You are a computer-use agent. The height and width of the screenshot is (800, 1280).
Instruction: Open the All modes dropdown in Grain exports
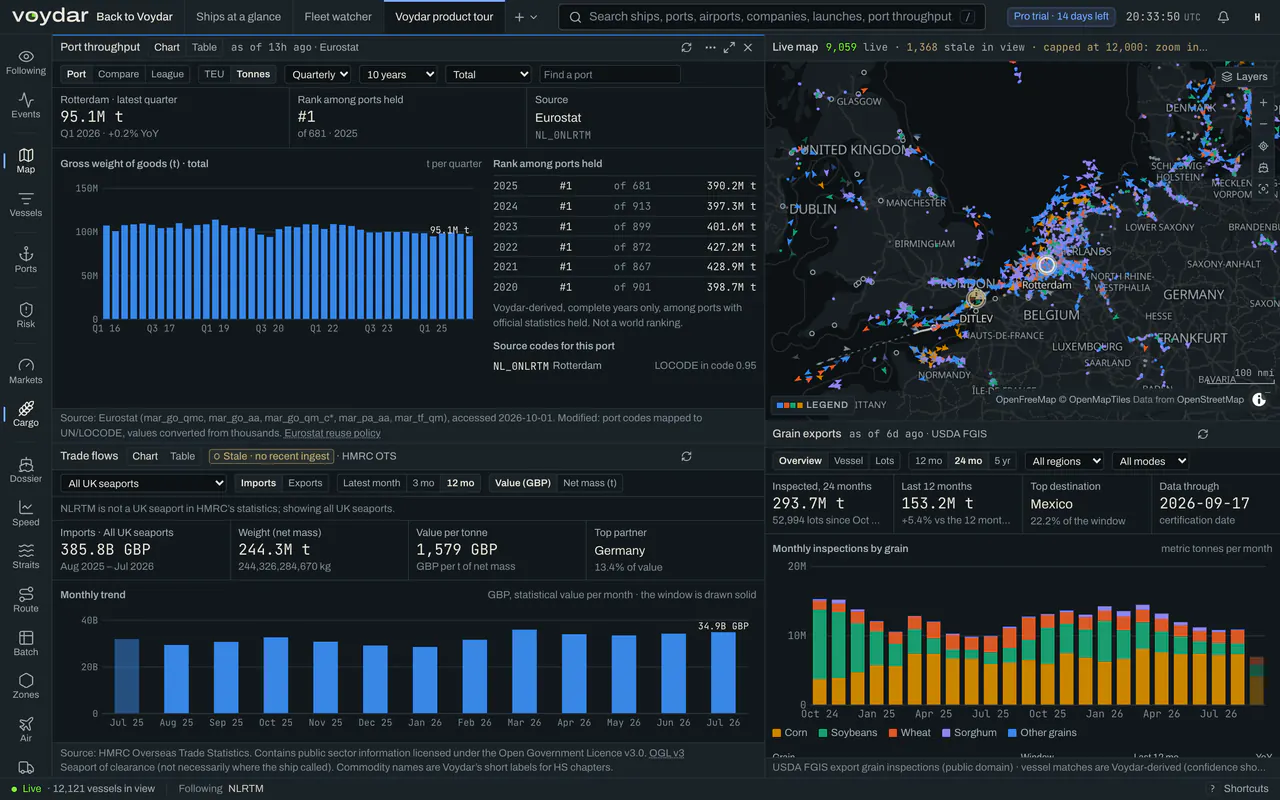(1150, 461)
